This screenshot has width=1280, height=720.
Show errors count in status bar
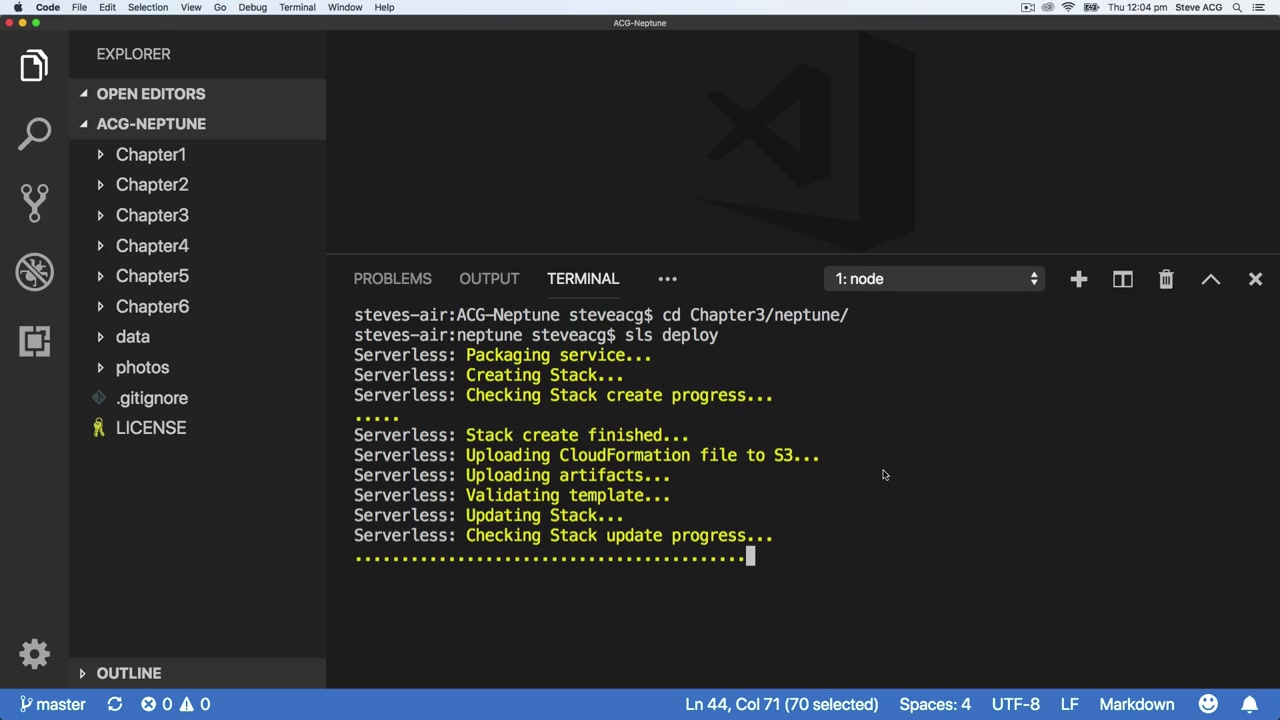click(156, 704)
